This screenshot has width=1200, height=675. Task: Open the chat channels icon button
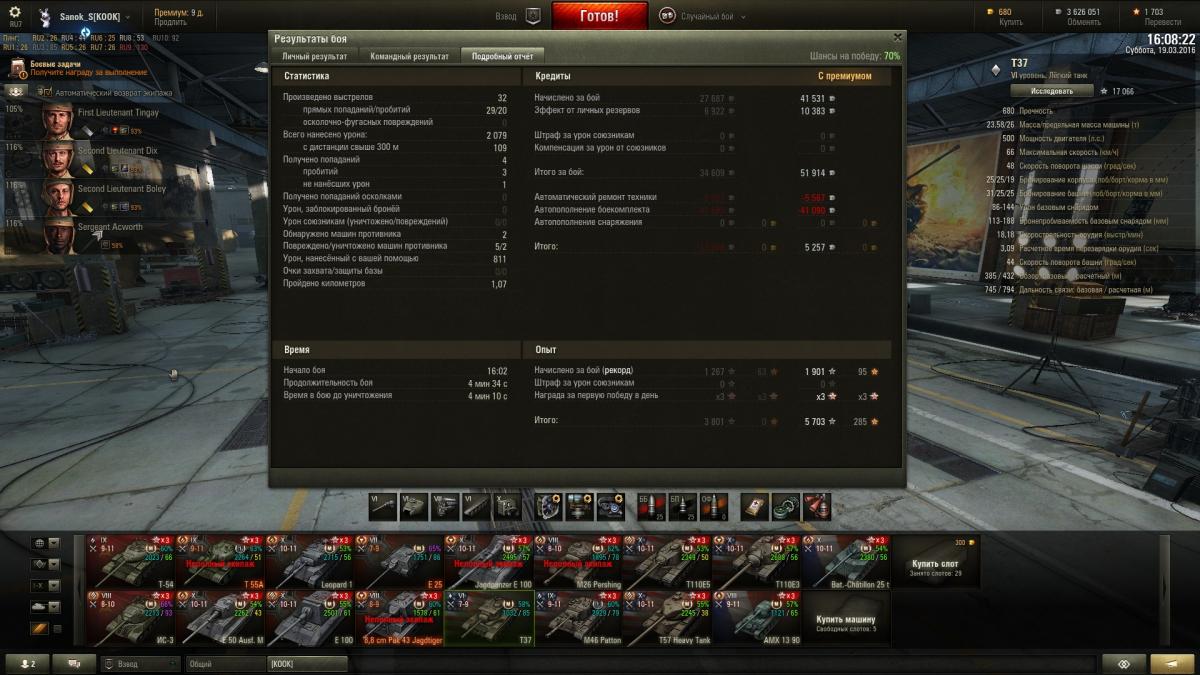pos(74,663)
